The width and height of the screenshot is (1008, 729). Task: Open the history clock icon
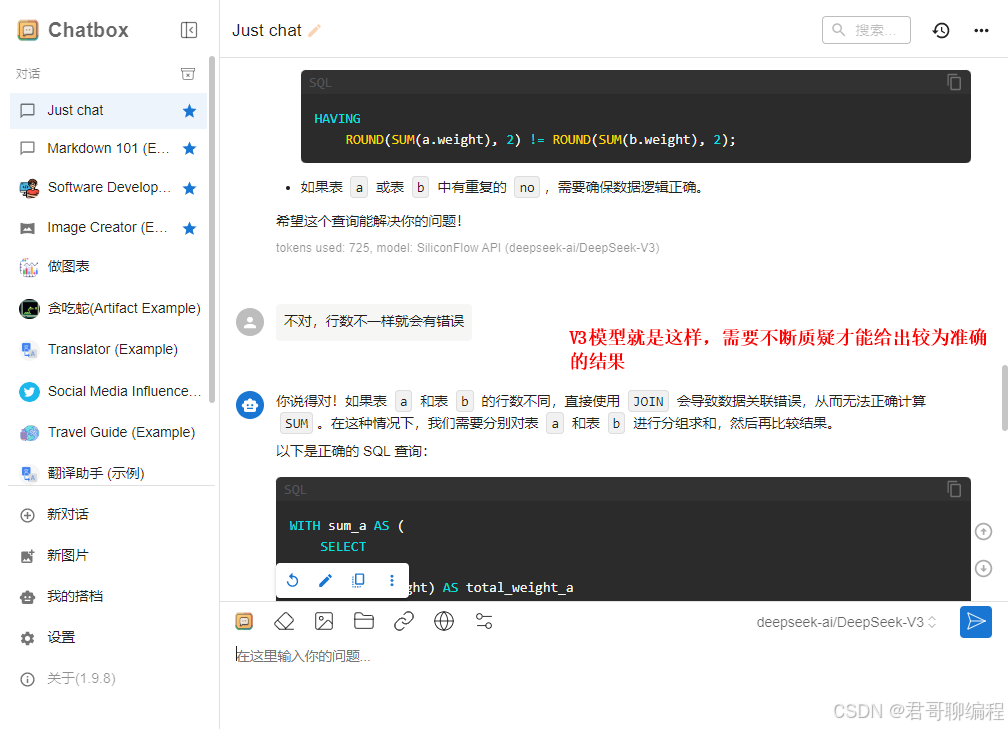(x=941, y=30)
